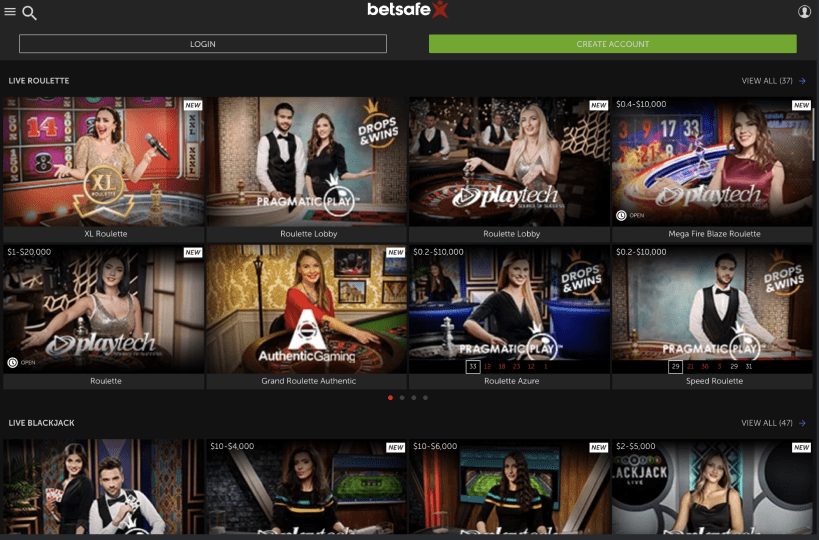819x540 pixels.
Task: View all 47 live blackjack games
Action: [x=767, y=423]
